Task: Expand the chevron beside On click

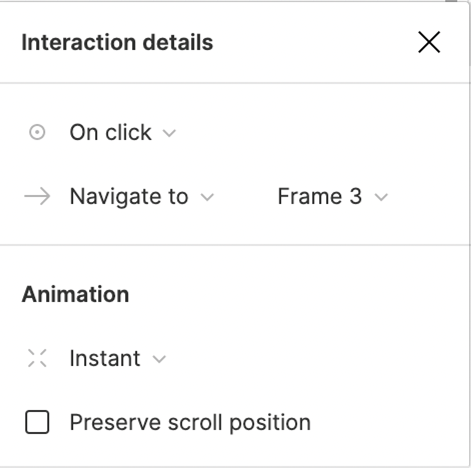Action: 169,133
